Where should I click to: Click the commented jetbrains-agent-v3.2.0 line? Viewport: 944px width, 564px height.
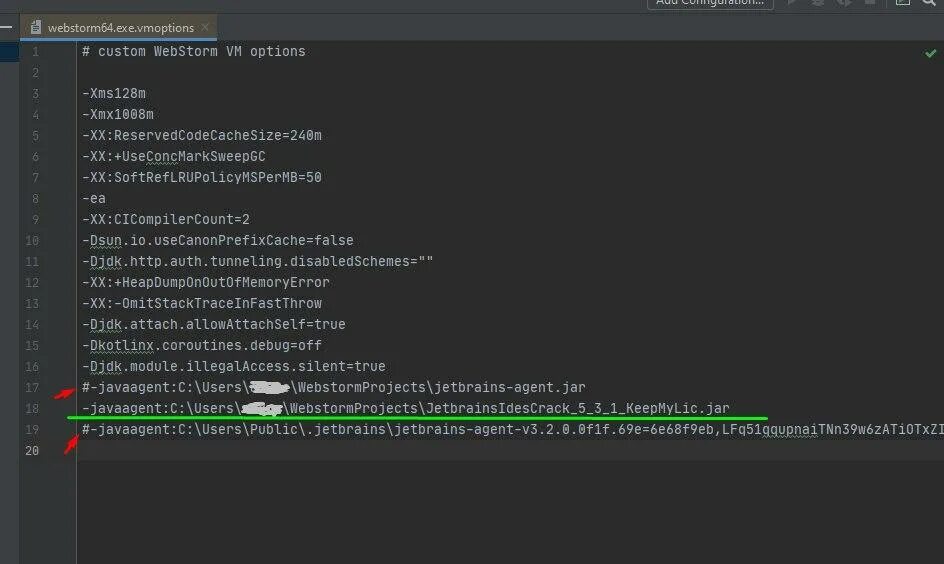coord(512,430)
